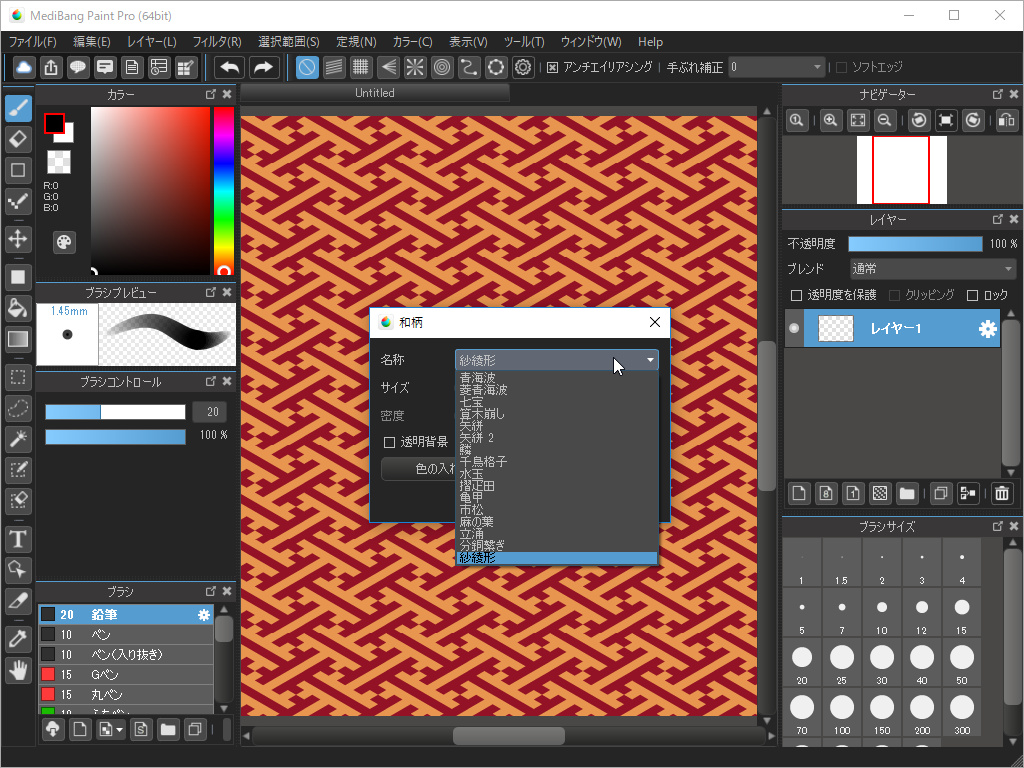Enable the ロック checkbox
Viewport: 1024px width, 768px height.
[x=972, y=295]
